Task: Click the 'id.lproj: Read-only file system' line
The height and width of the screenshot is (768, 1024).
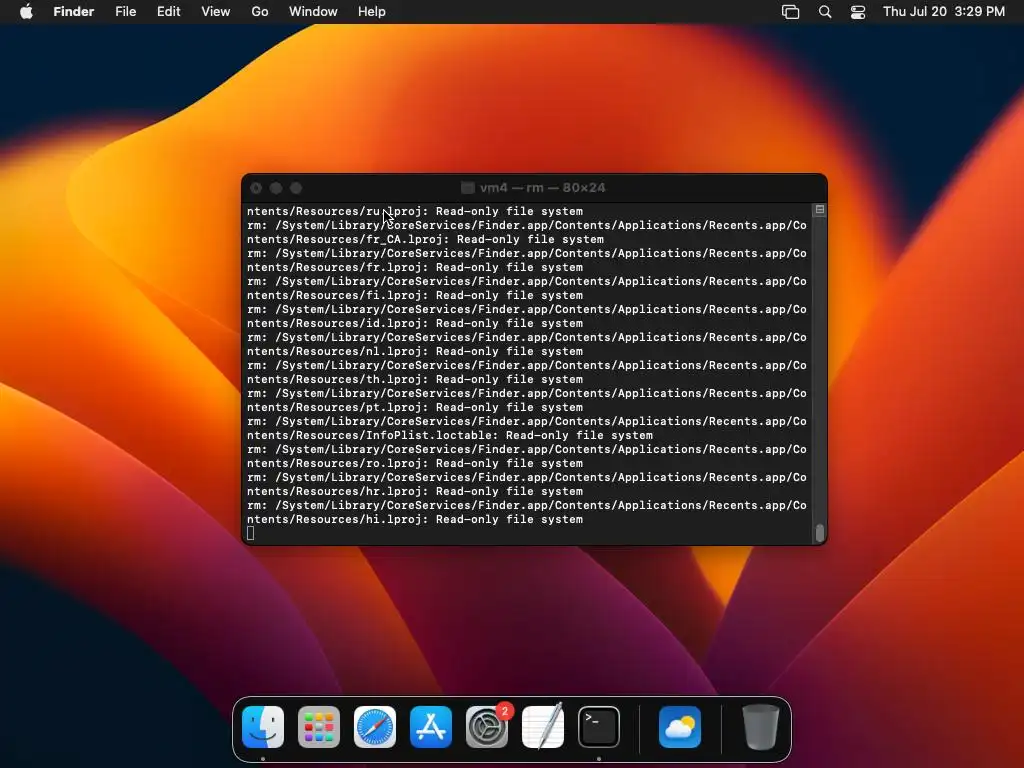Action: [x=415, y=324]
